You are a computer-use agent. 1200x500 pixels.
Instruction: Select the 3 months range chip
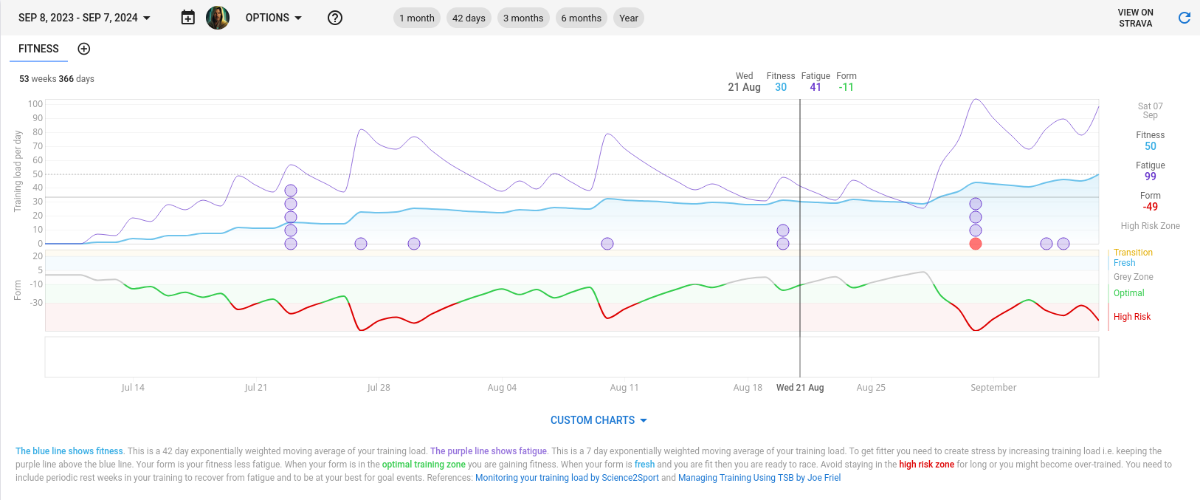pos(524,18)
